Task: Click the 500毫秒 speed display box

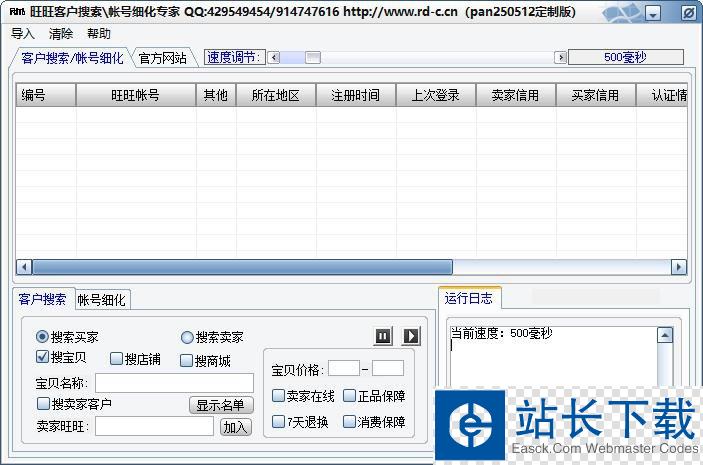Action: pyautogui.click(x=626, y=57)
